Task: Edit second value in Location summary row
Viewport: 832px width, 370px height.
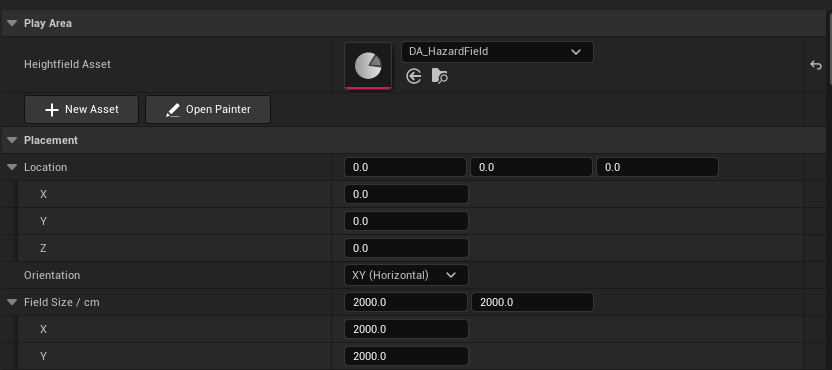Action: [x=531, y=167]
